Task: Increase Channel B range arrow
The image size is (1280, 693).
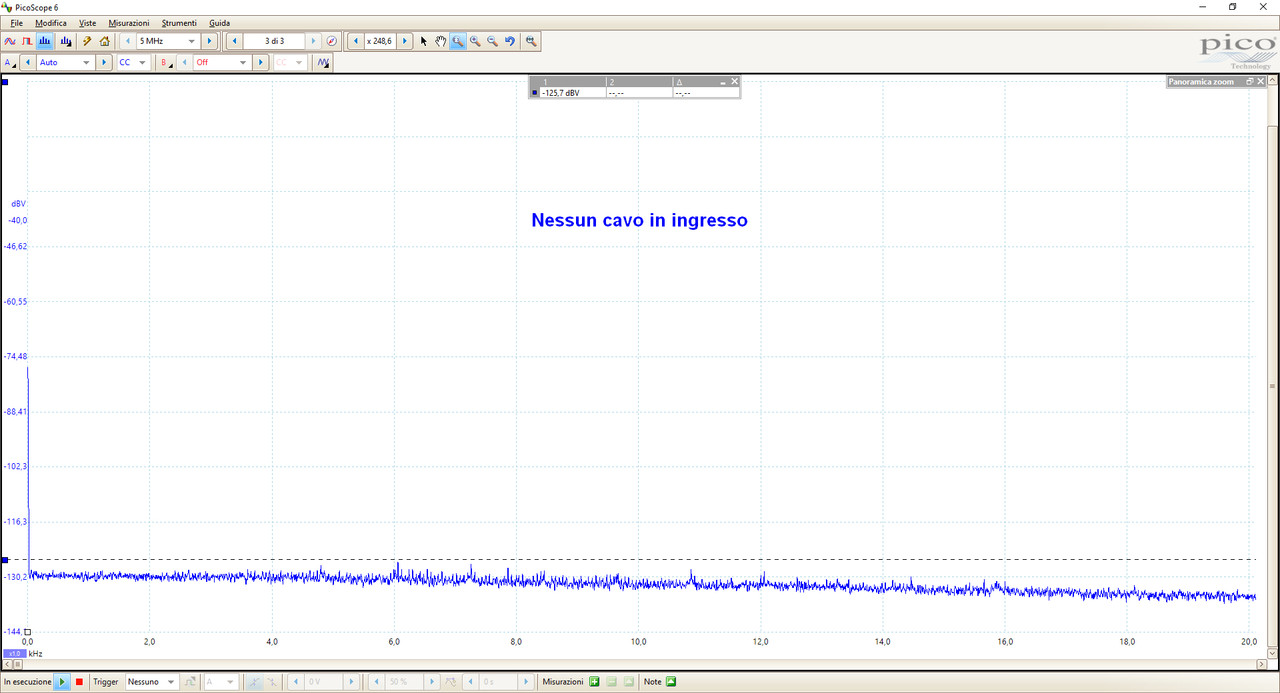Action: pyautogui.click(x=260, y=62)
